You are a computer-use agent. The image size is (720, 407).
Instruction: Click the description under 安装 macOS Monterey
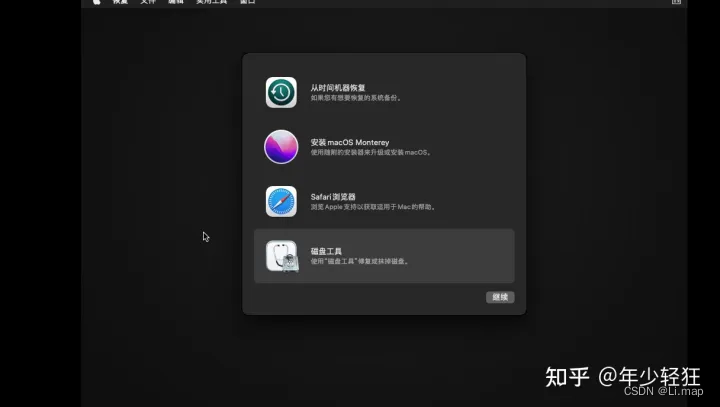click(371, 152)
